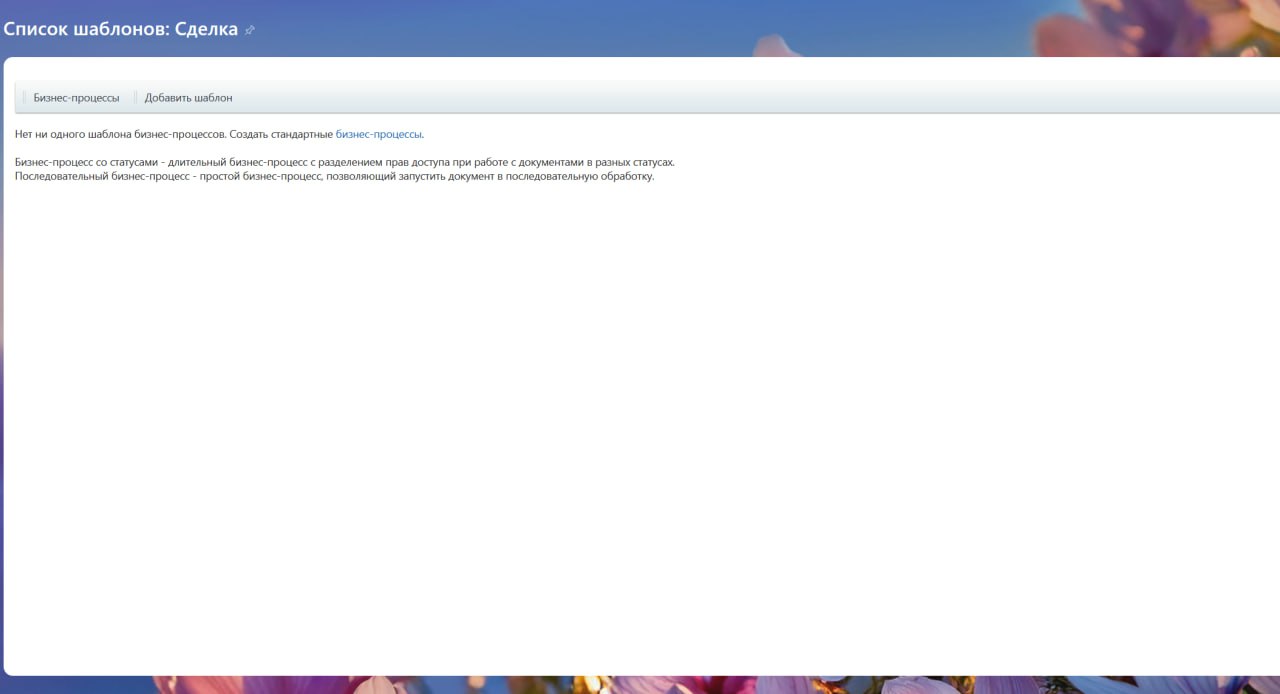This screenshot has height=694, width=1280.
Task: Click the empty toolbar area right of Добавить шаблон
Action: [750, 98]
